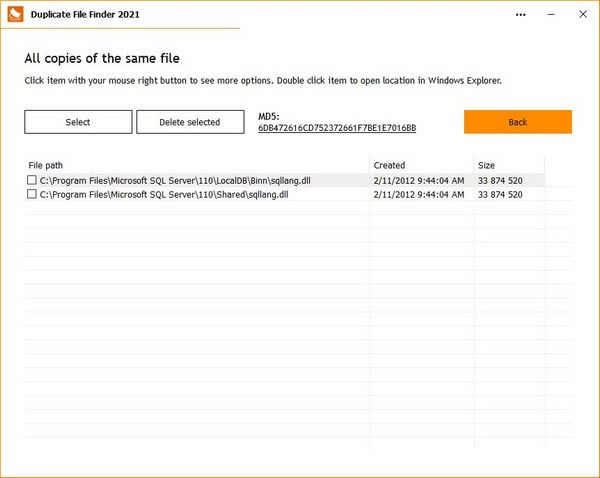Click the size value of the second file
The image size is (600, 478).
(500, 195)
